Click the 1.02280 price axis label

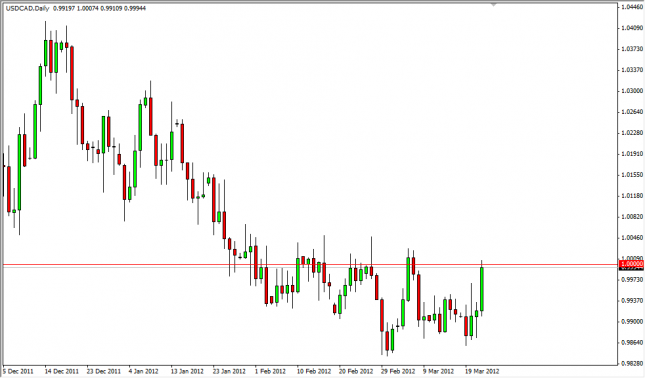pyautogui.click(x=632, y=133)
